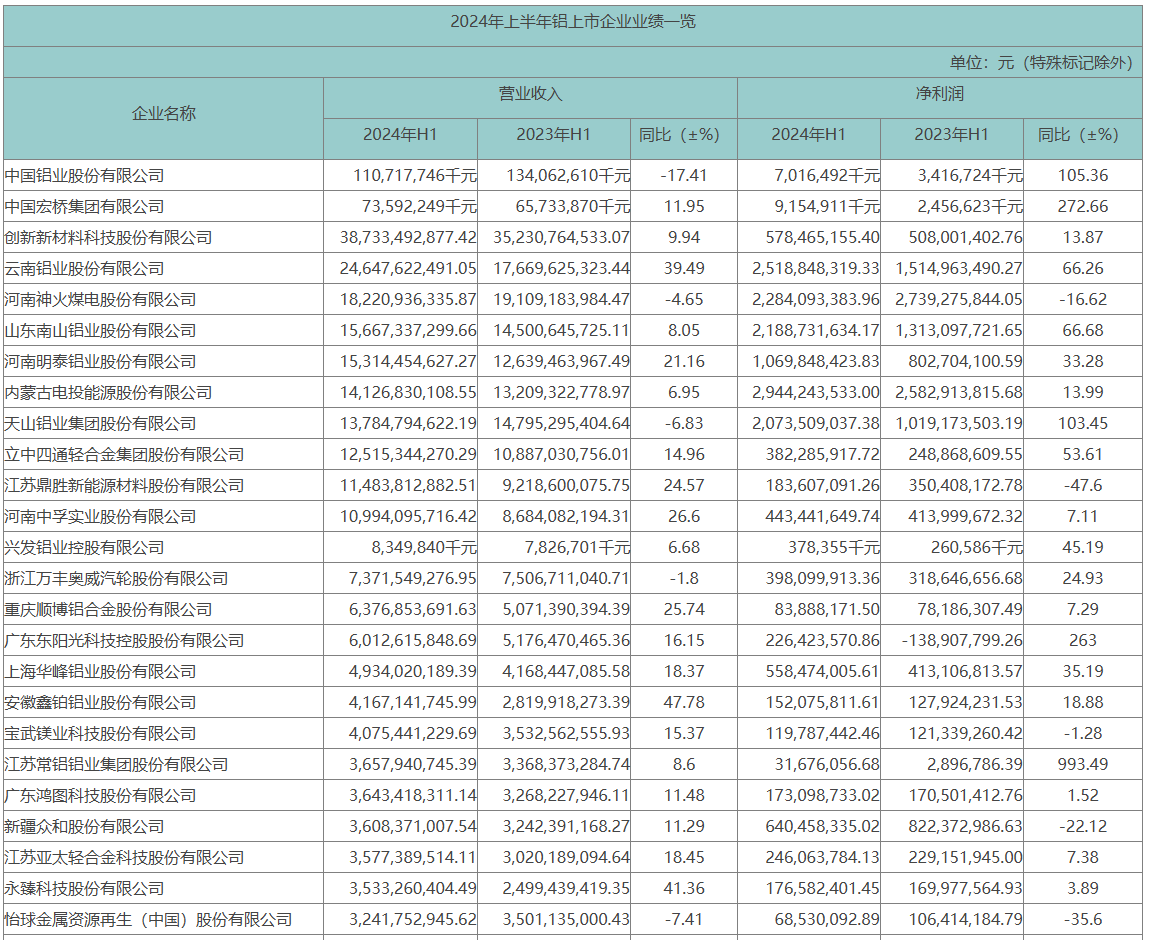This screenshot has height=940, width=1150.
Task: Click the revenue value "110,717,746千元"
Action: [415, 176]
